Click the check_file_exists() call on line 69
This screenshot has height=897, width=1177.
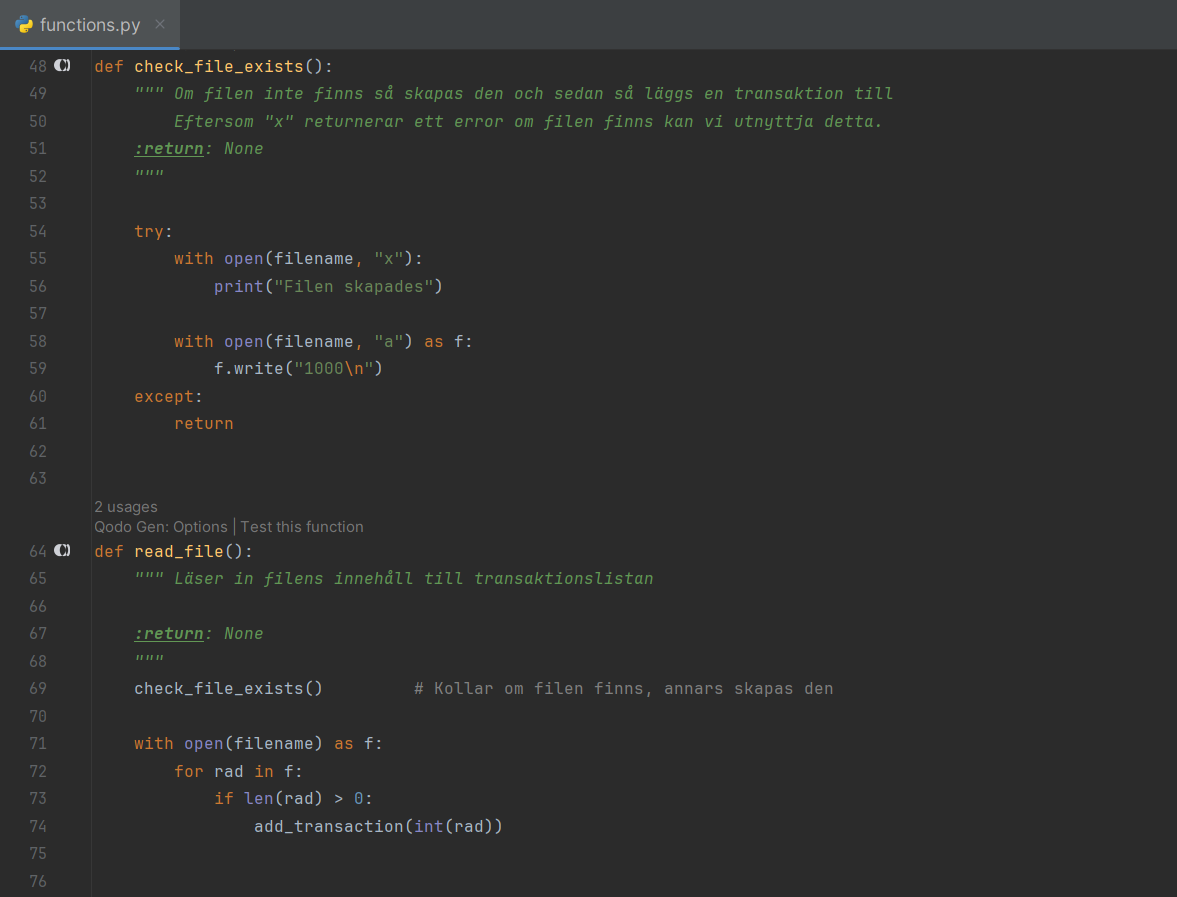pos(228,689)
